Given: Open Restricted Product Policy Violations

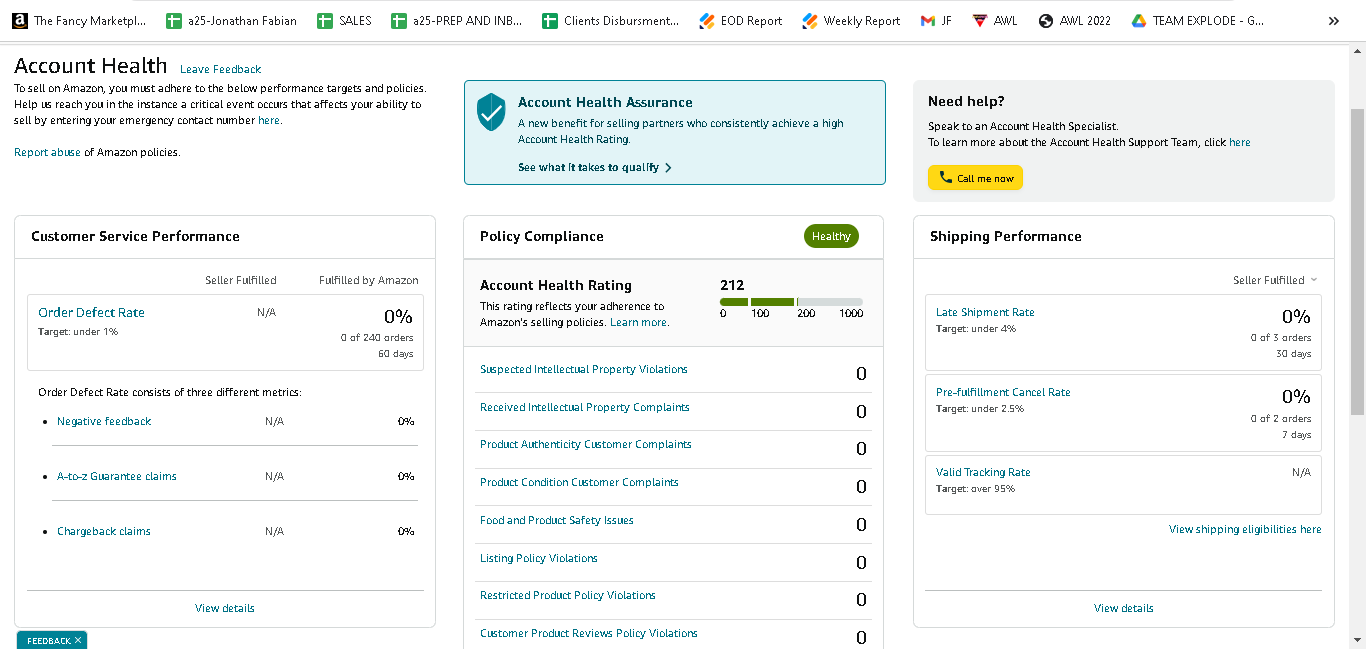Looking at the screenshot, I should 568,595.
